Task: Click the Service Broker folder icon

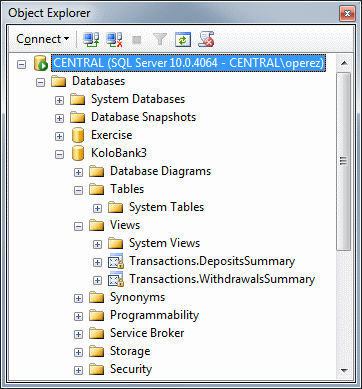Action: pyautogui.click(x=97, y=333)
